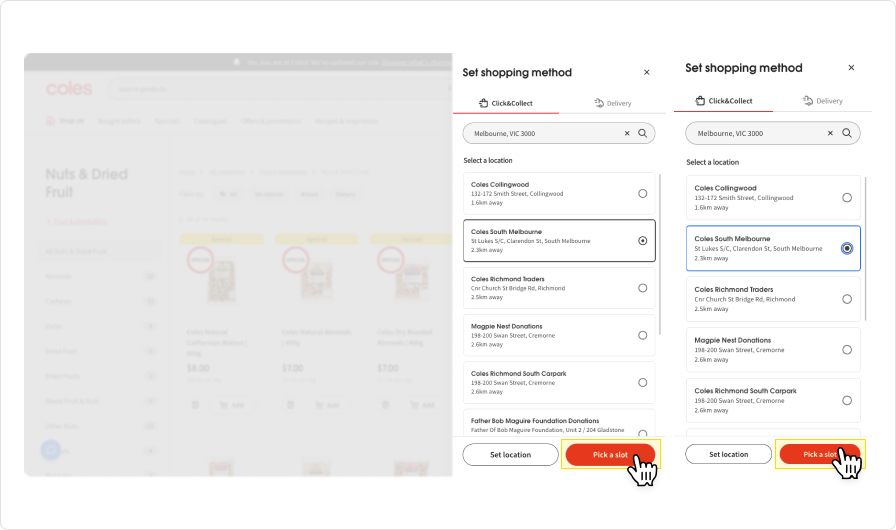896x530 pixels.
Task: Choose Magpie Nest Donations radio in enlarged panel
Action: [x=847, y=350]
